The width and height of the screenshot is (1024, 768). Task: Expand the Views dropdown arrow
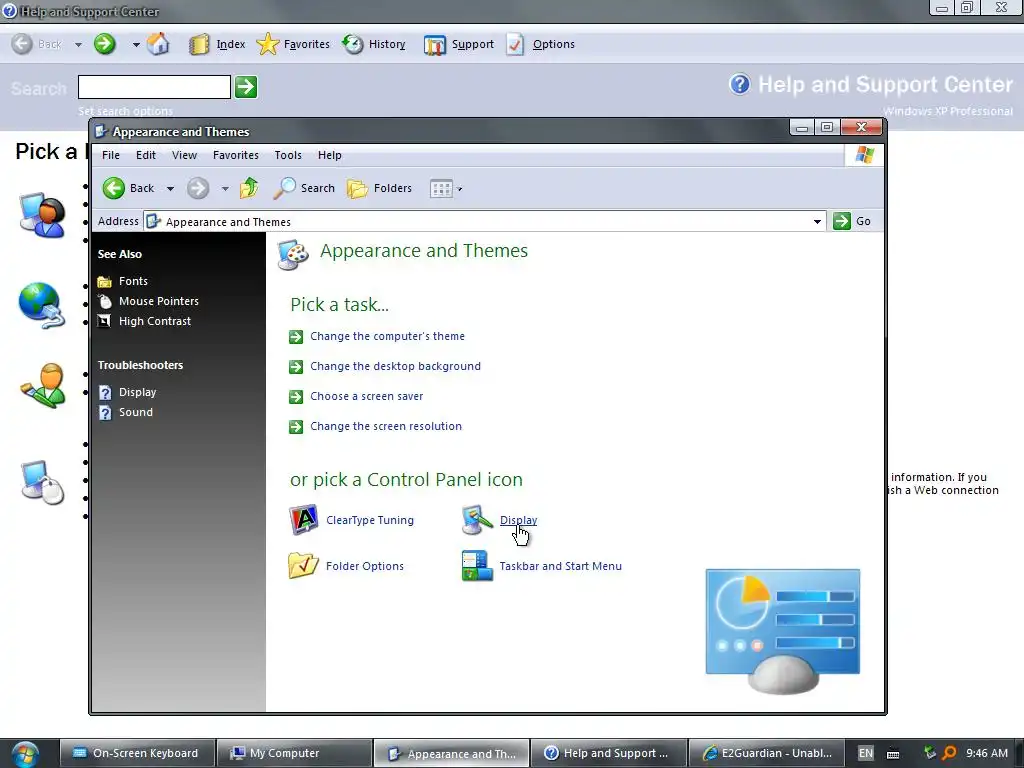[460, 189]
